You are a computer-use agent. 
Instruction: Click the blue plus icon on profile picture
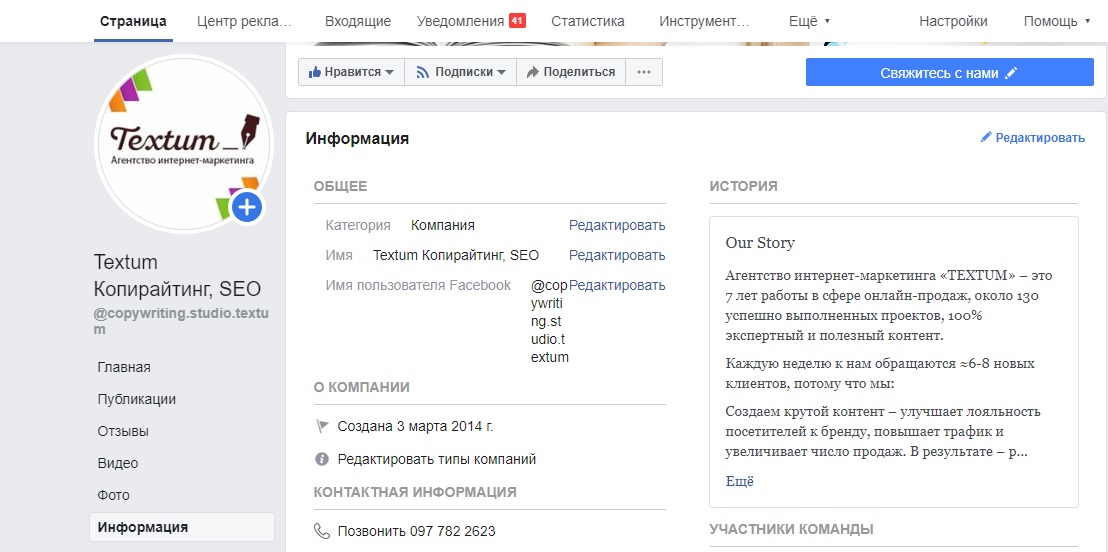tap(246, 207)
